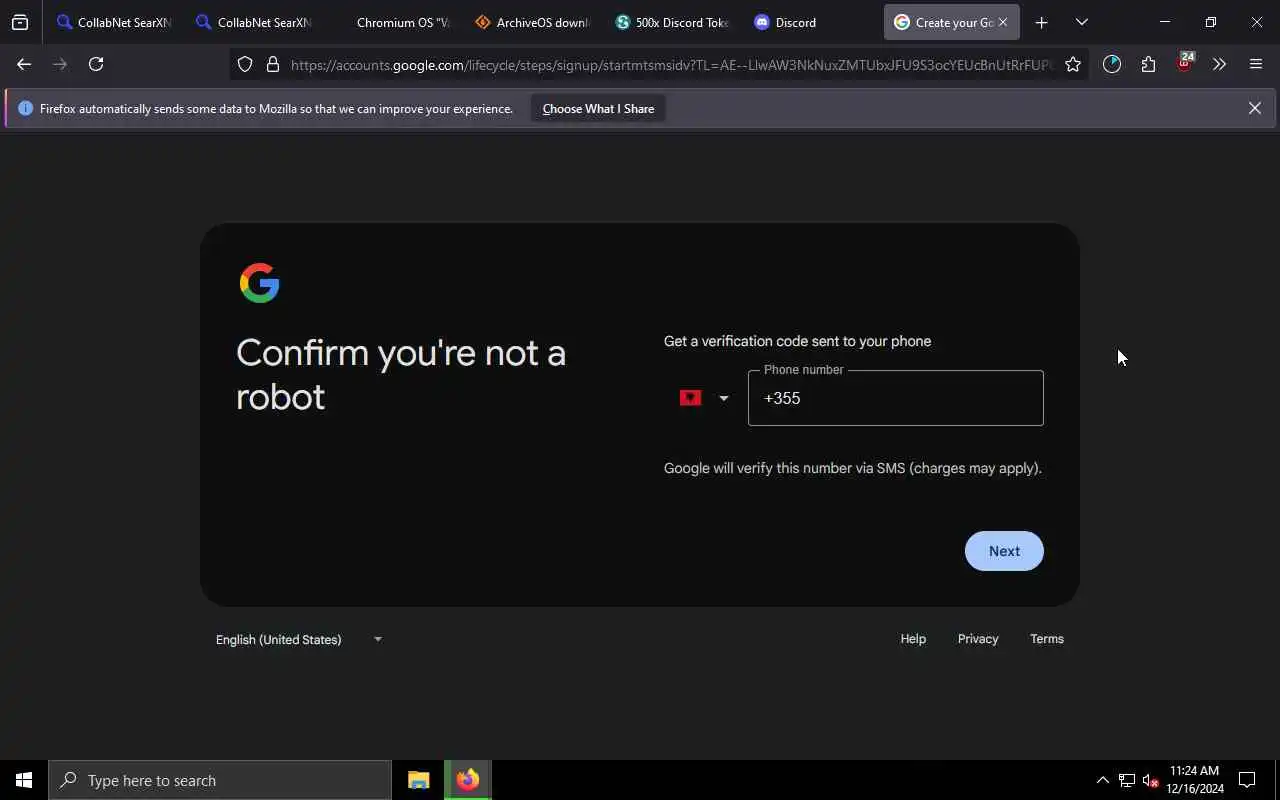Viewport: 1280px width, 800px height.
Task: Dismiss the Firefox data notification bar
Action: click(x=1254, y=108)
